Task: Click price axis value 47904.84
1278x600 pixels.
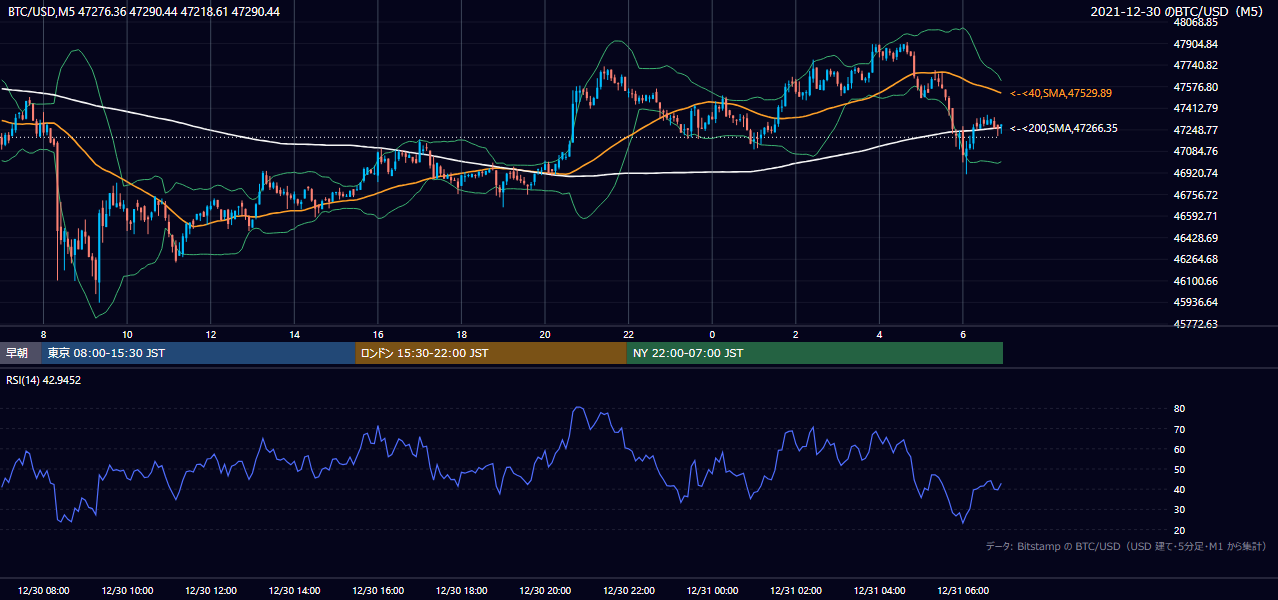Action: point(1196,44)
